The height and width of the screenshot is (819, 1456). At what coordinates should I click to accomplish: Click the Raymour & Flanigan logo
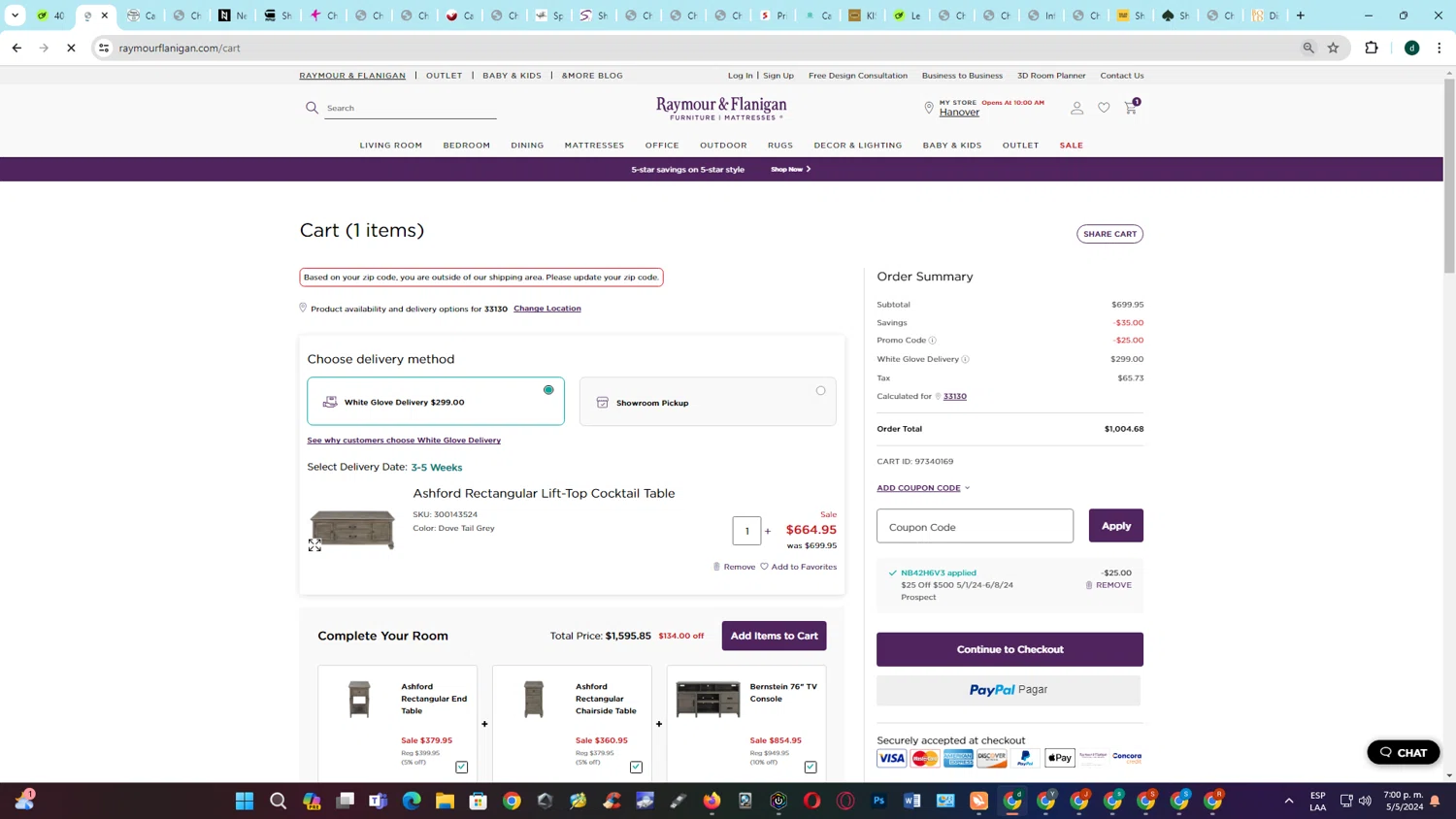[x=721, y=108]
